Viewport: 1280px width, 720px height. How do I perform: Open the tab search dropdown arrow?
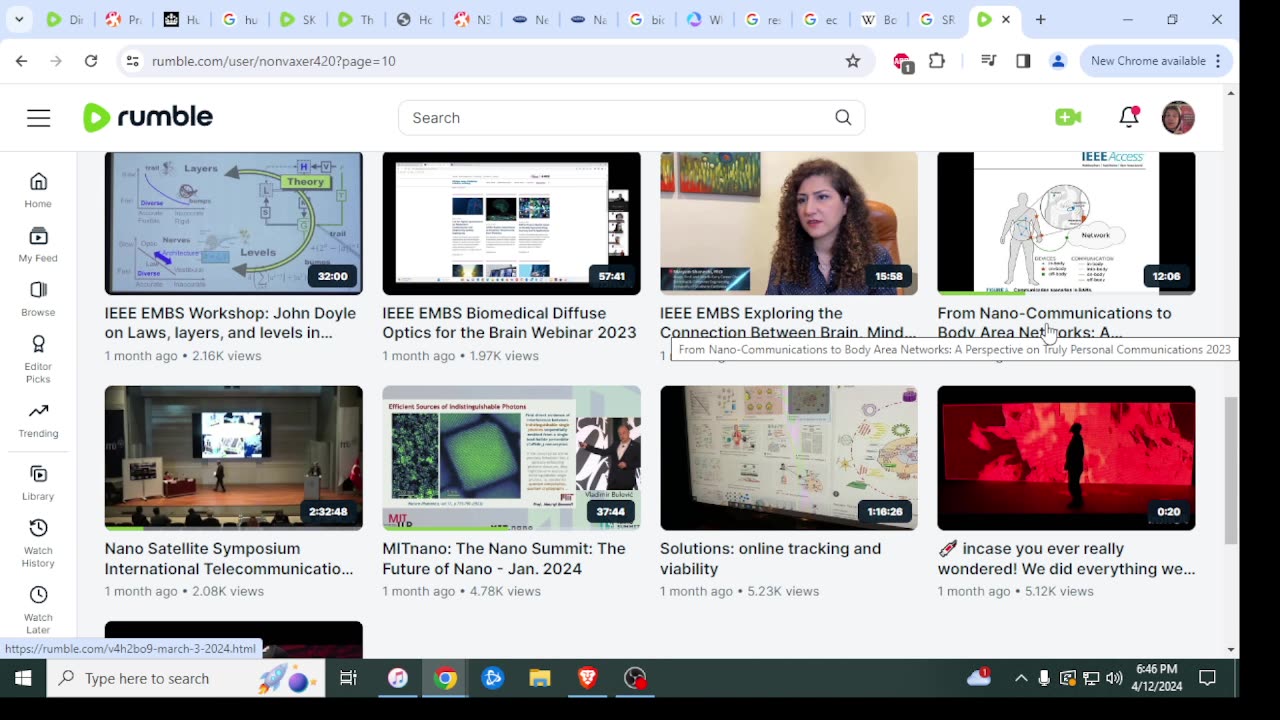coord(19,19)
